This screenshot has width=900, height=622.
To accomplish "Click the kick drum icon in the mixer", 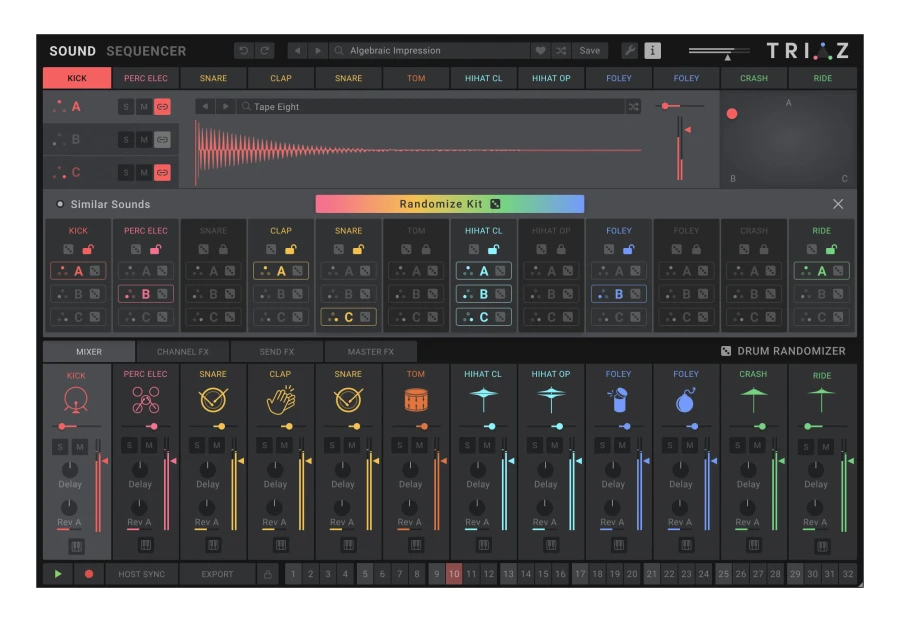I will coord(76,400).
